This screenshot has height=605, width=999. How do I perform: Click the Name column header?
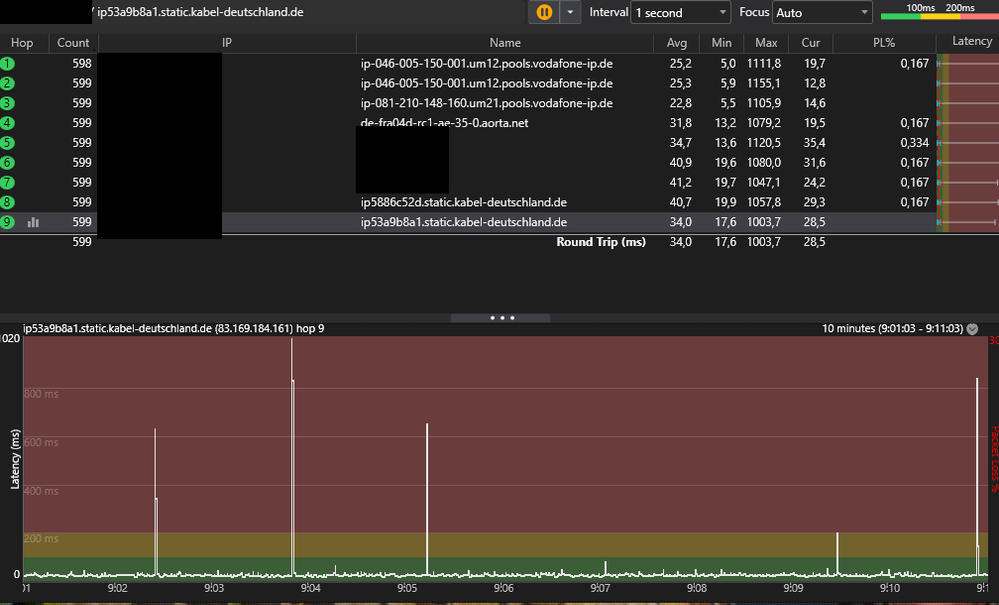[505, 43]
